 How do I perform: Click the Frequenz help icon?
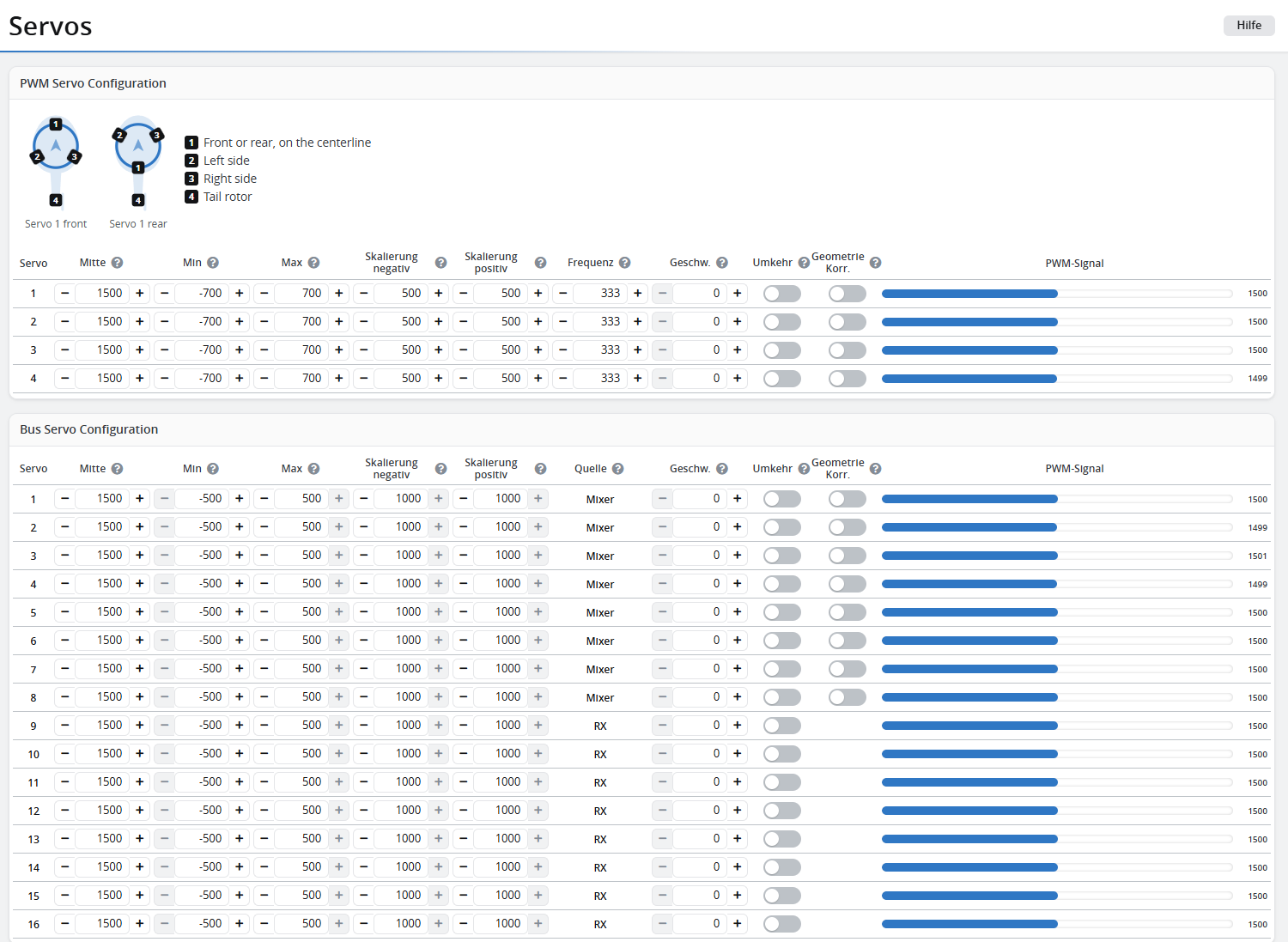point(624,263)
